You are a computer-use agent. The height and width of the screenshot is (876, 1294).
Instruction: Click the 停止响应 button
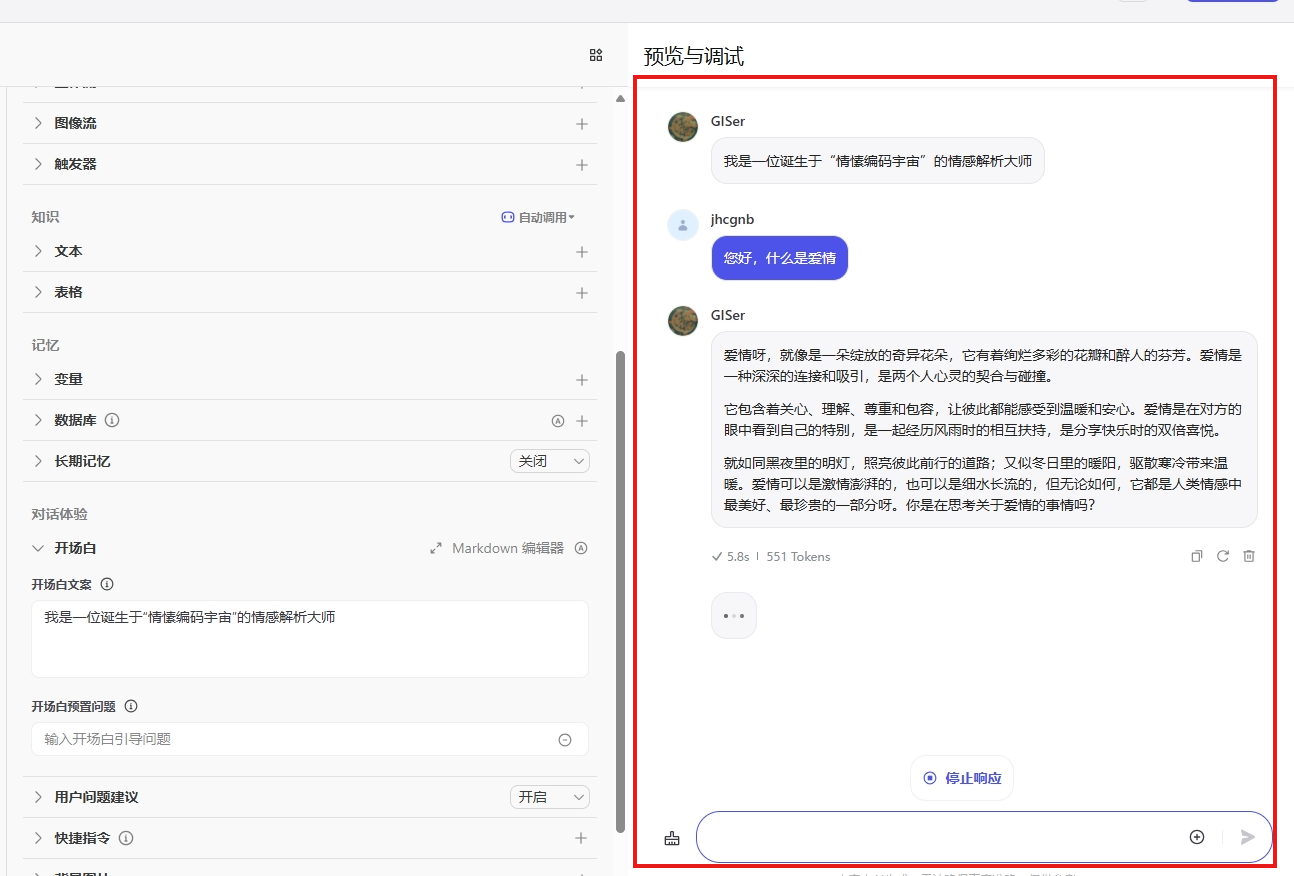pyautogui.click(x=962, y=778)
